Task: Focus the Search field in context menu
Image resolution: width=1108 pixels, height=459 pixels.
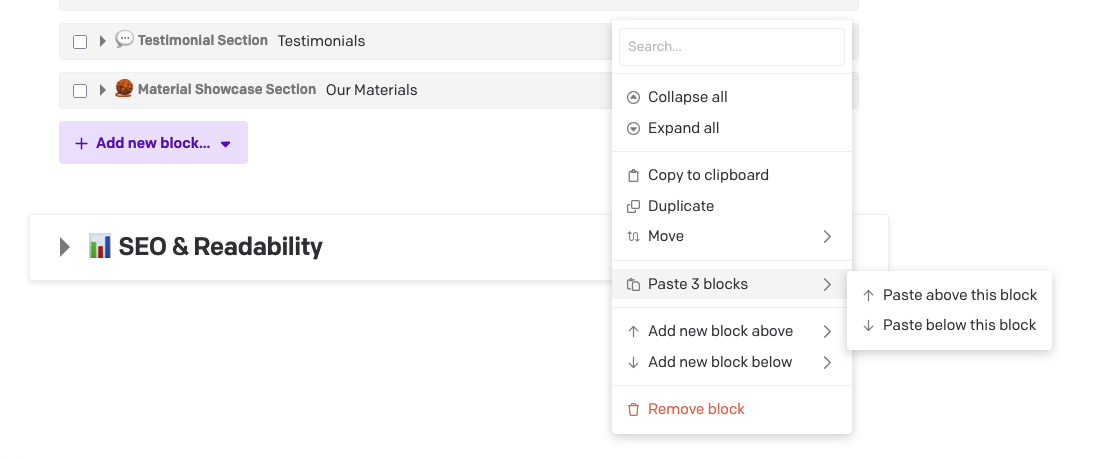Action: point(732,47)
